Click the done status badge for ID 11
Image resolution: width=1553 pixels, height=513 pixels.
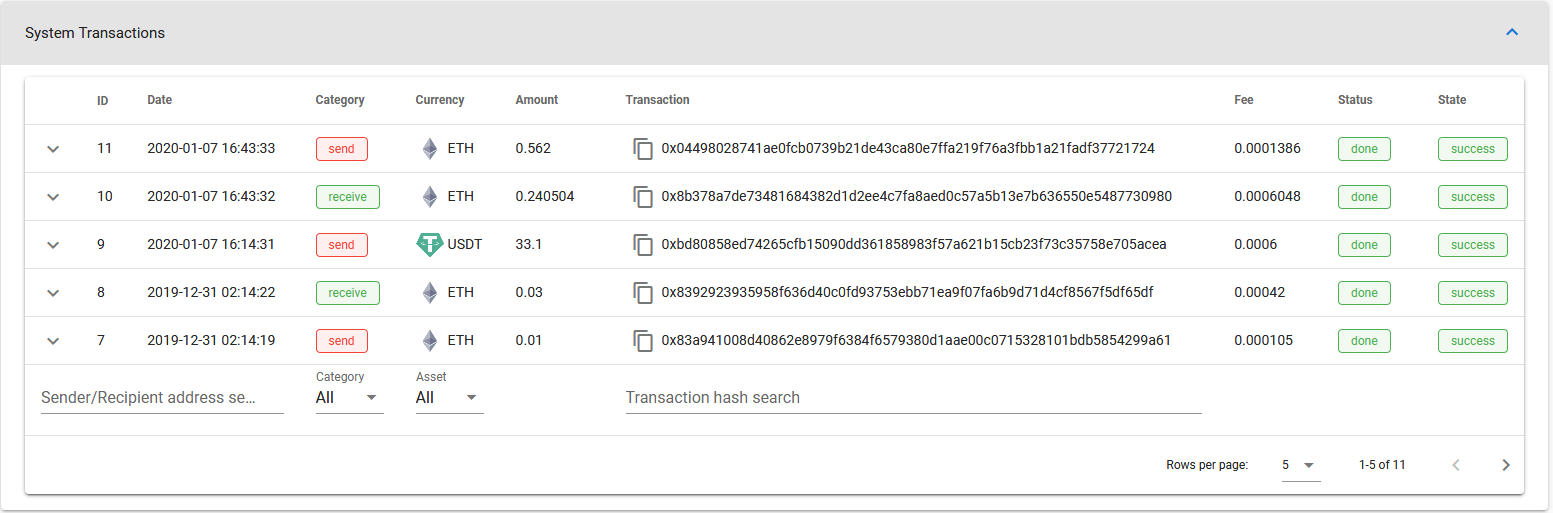[1364, 149]
